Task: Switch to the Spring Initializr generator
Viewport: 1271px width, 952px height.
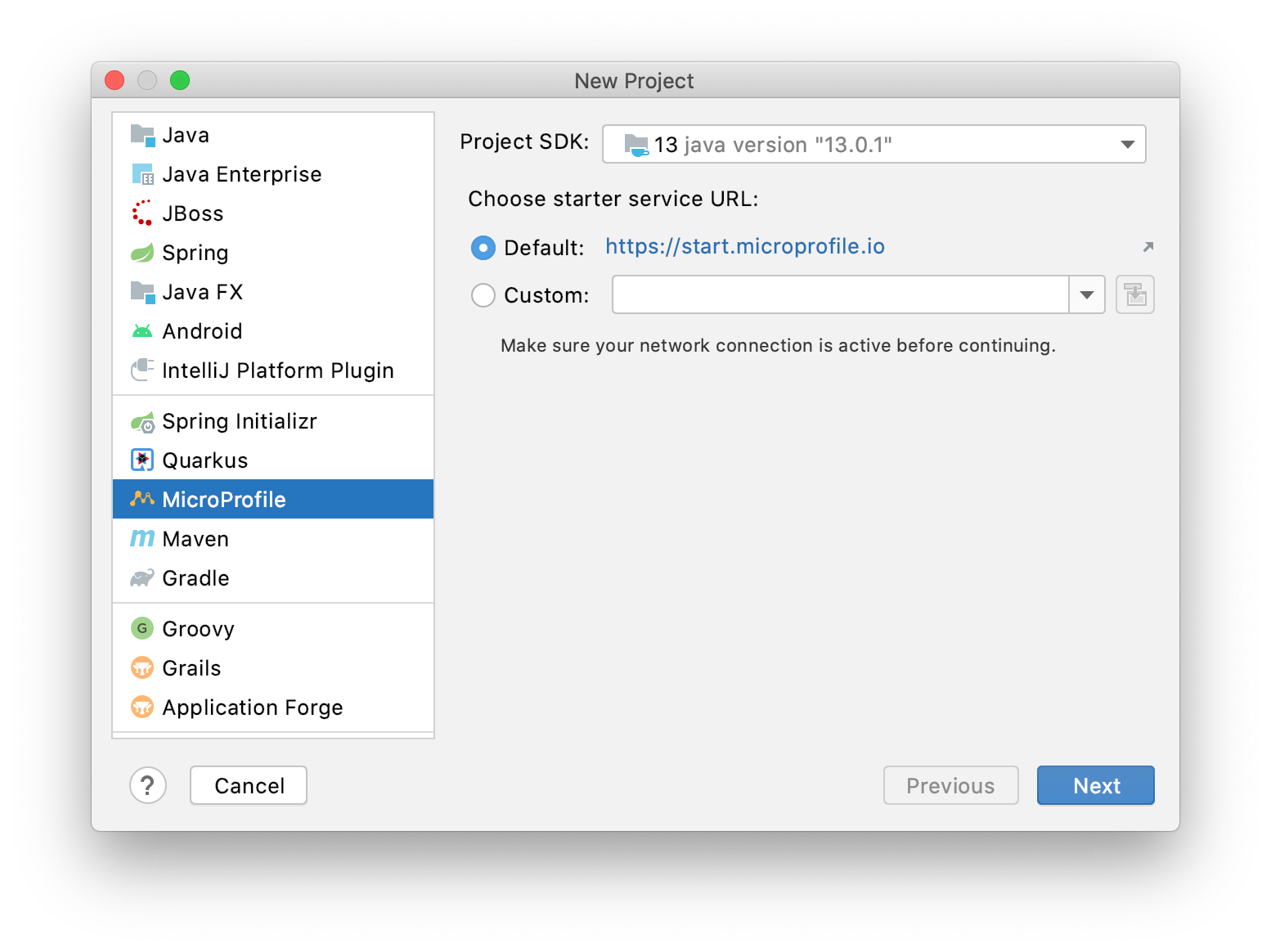Action: (240, 420)
